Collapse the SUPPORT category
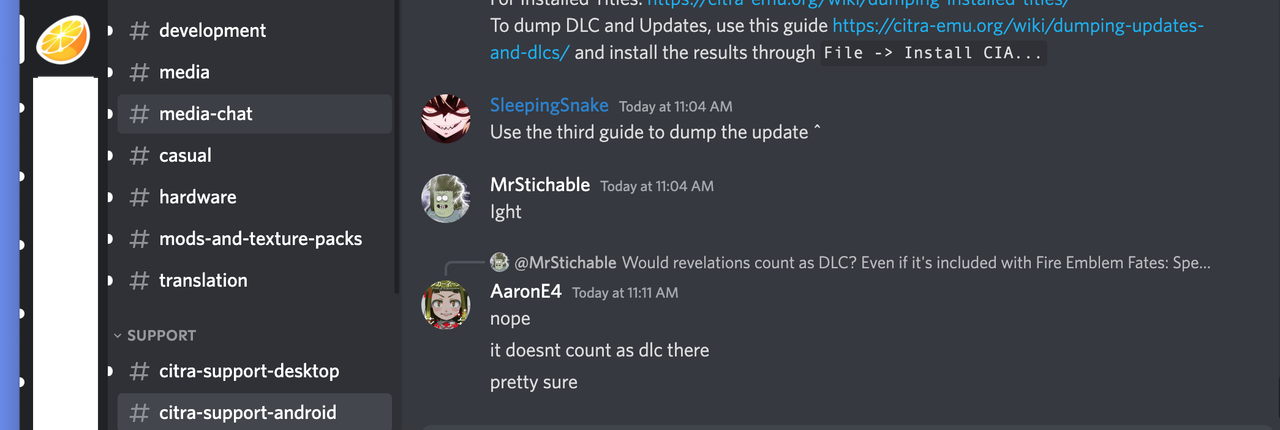 click(x=155, y=336)
